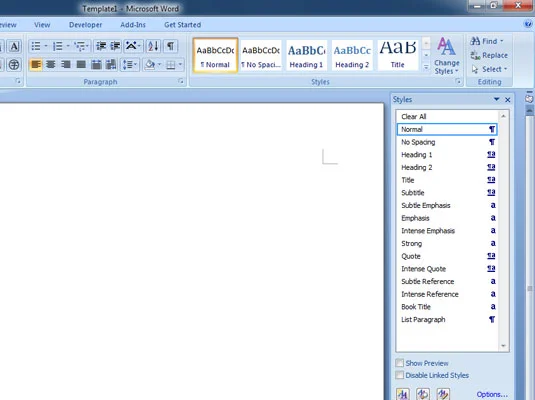Screen dimensions: 535x400
Task: Open the View tab
Action: (x=42, y=25)
